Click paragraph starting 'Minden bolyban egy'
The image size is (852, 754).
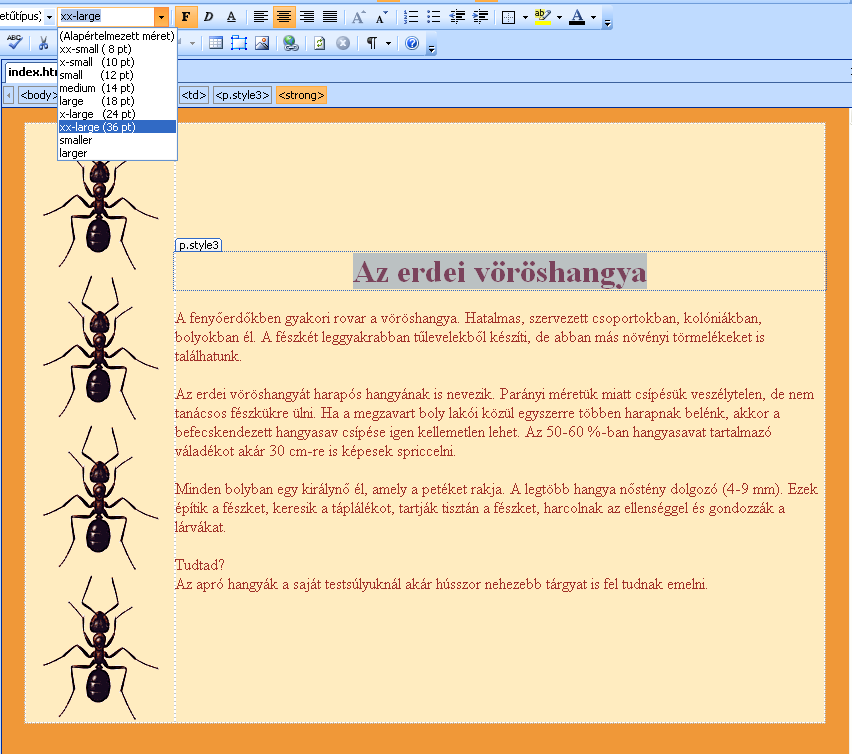pyautogui.click(x=496, y=508)
